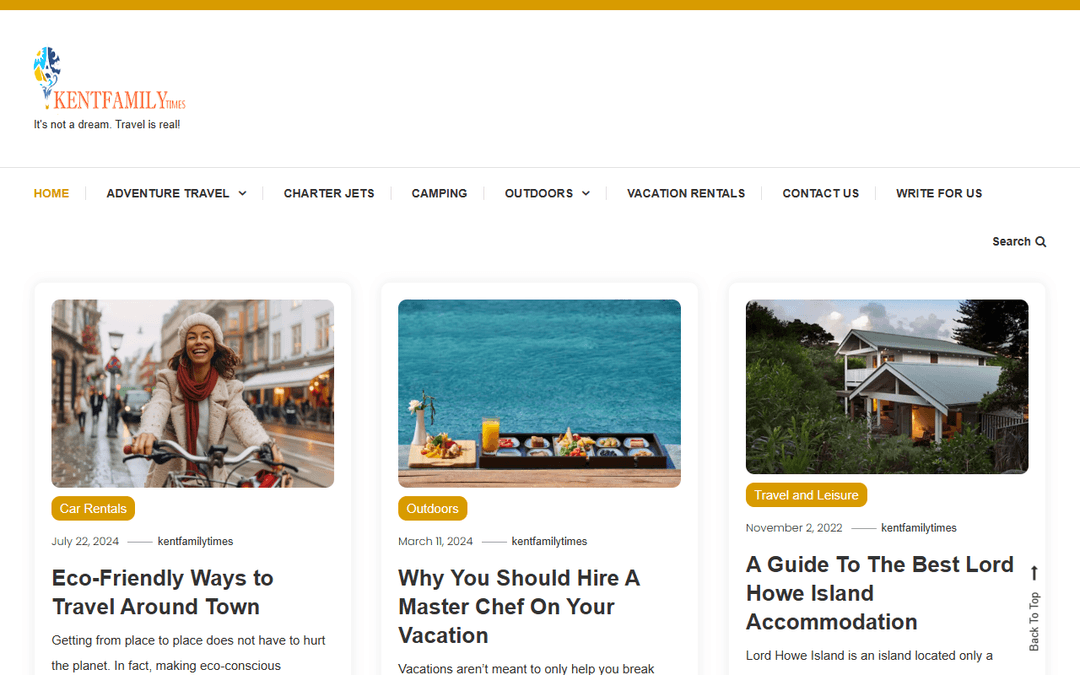Expand the Adventure Travel submenu chevron
The image size is (1080, 675).
[242, 194]
